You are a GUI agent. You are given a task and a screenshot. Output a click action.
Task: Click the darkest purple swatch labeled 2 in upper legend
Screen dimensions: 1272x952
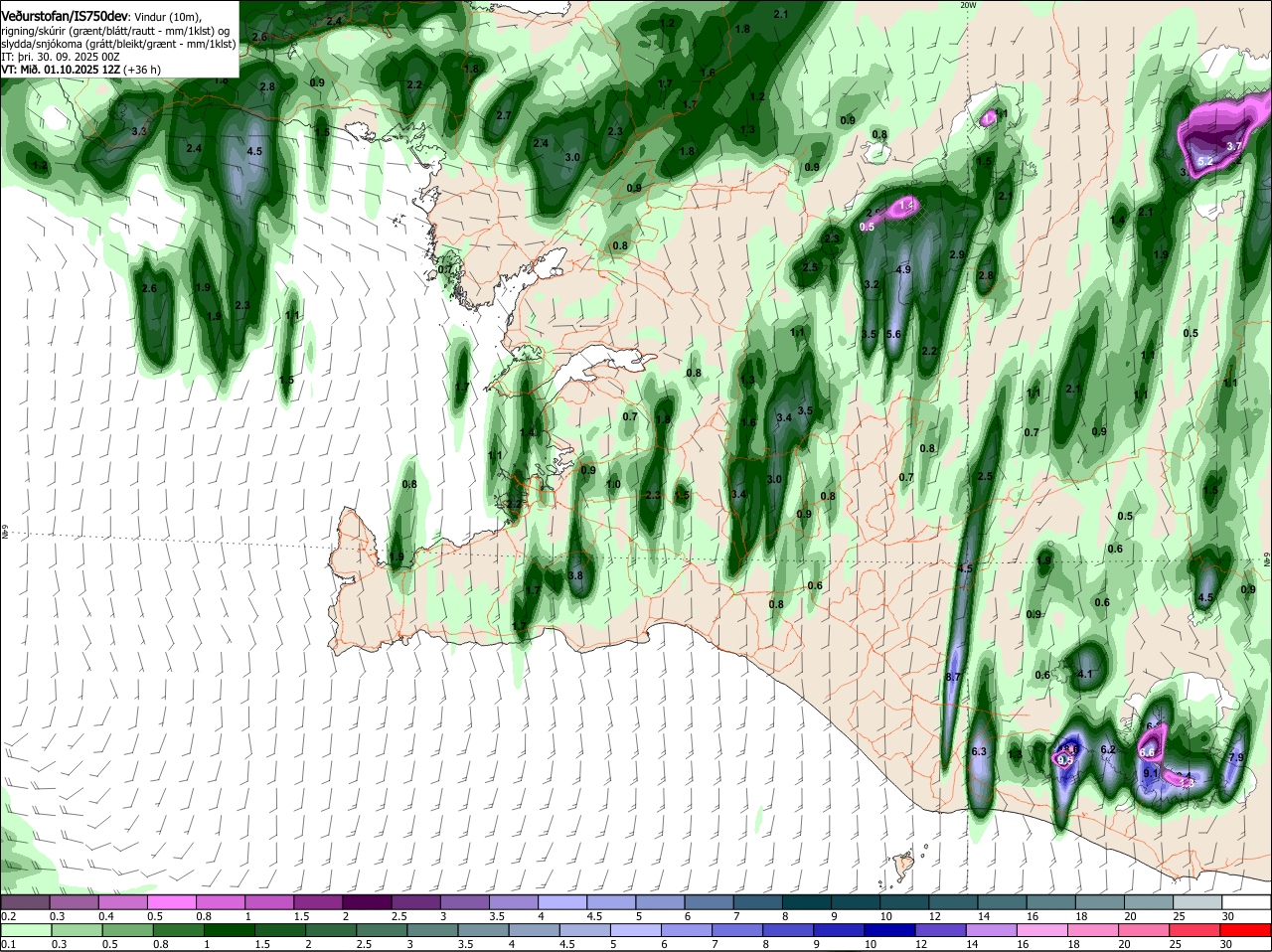(x=367, y=902)
